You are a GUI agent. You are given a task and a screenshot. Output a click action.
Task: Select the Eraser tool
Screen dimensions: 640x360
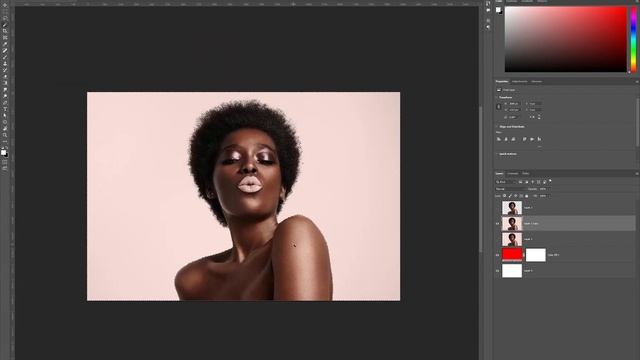[x=5, y=76]
